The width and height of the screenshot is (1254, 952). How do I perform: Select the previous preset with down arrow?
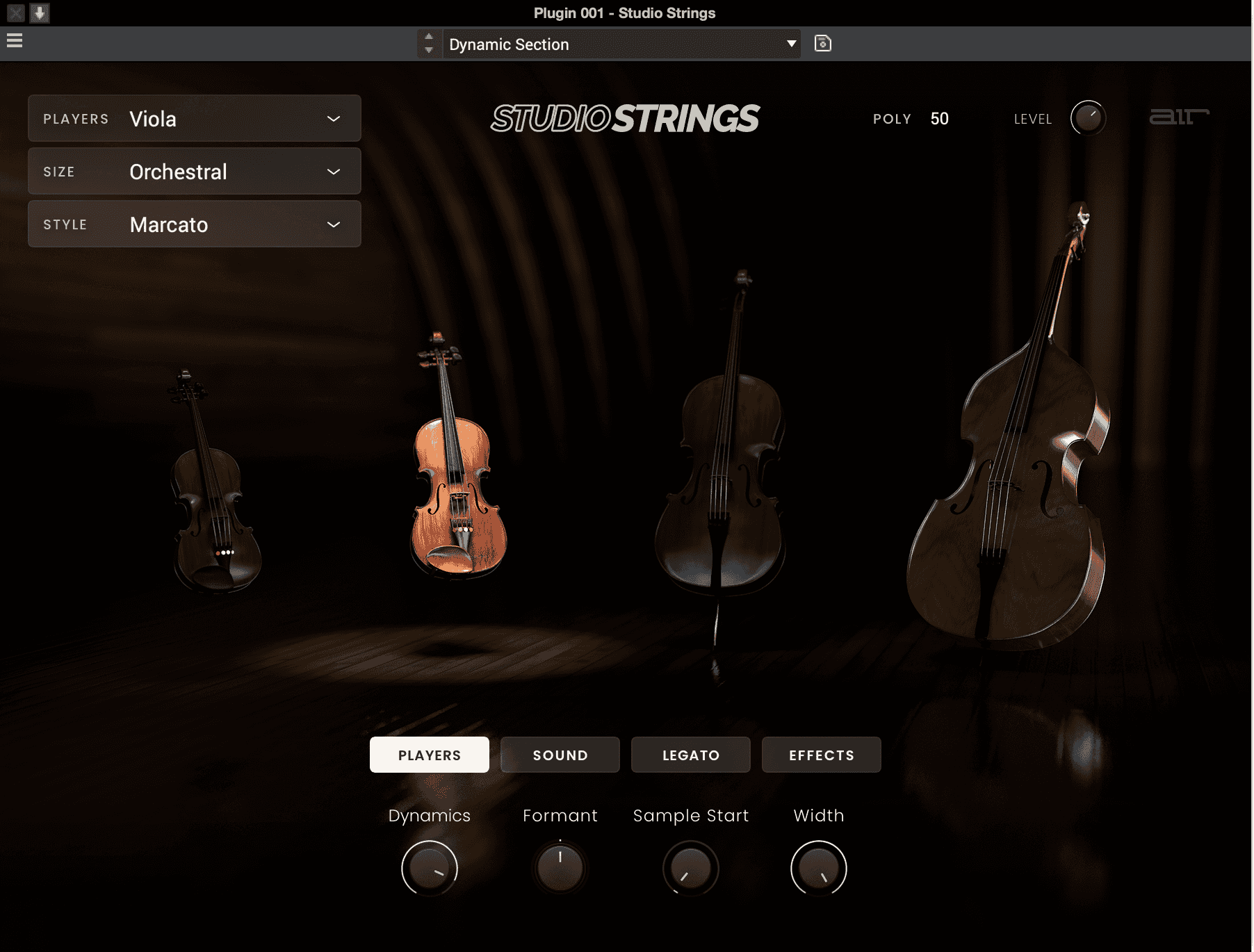[429, 50]
